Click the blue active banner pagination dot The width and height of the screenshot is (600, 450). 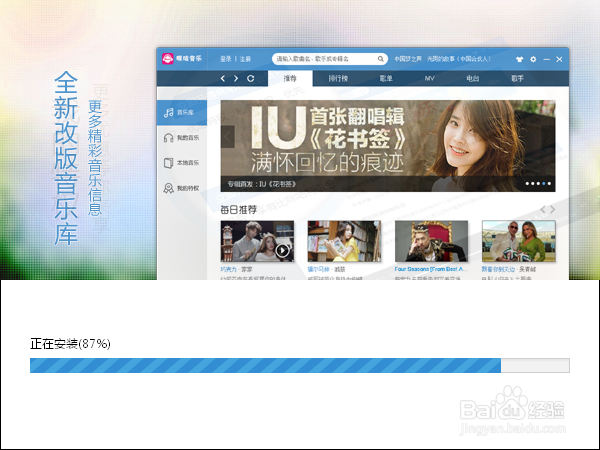544,184
